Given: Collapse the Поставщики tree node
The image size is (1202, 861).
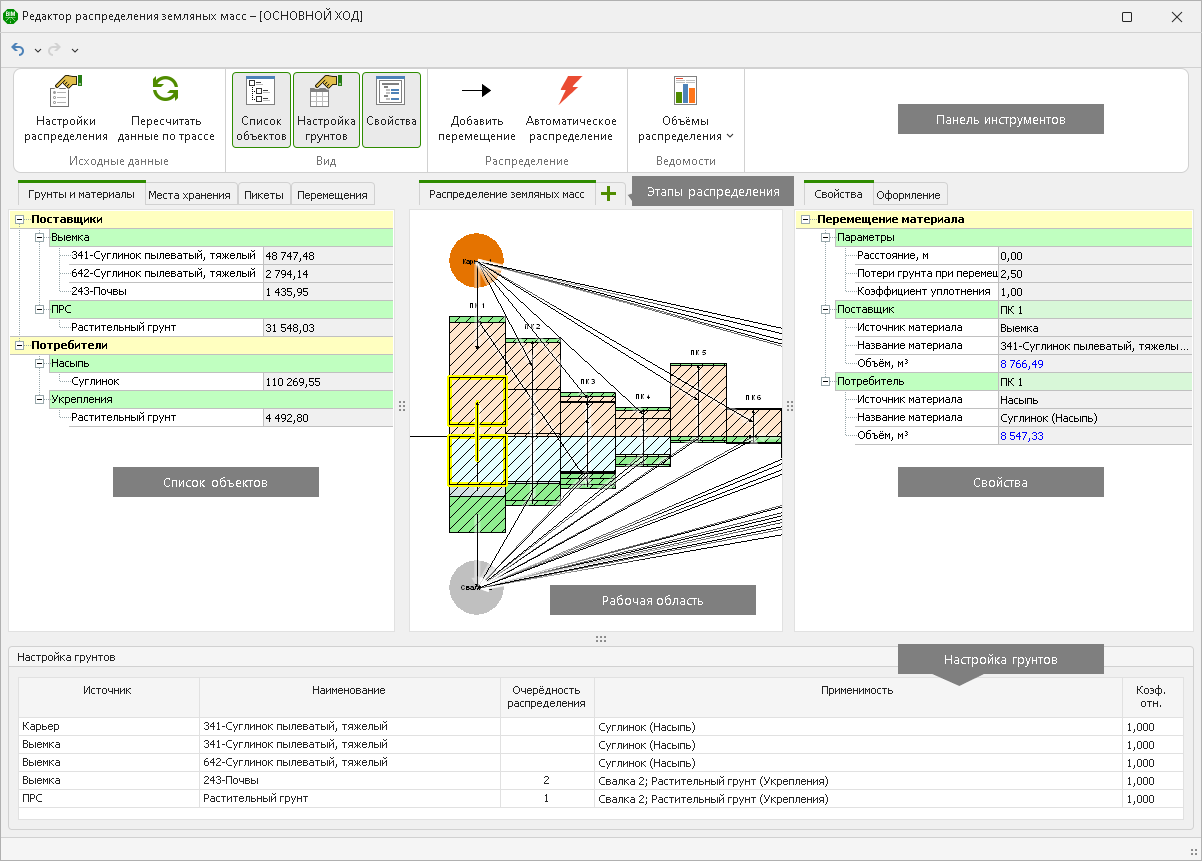Looking at the screenshot, I should point(20,219).
